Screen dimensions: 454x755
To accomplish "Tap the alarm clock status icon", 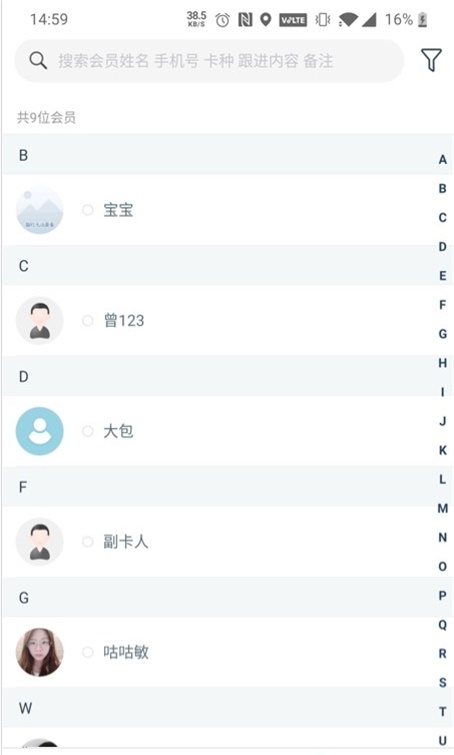I will click(222, 20).
